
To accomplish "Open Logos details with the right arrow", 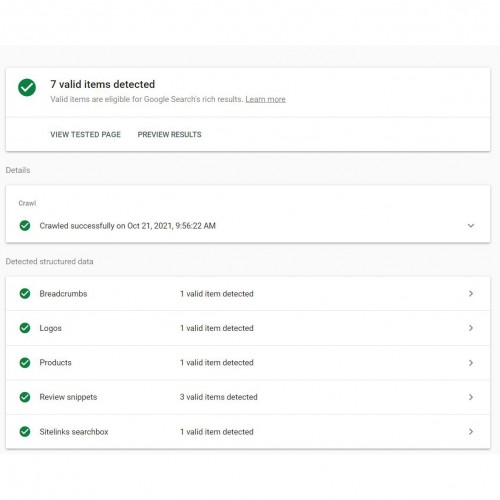I will pyautogui.click(x=471, y=328).
